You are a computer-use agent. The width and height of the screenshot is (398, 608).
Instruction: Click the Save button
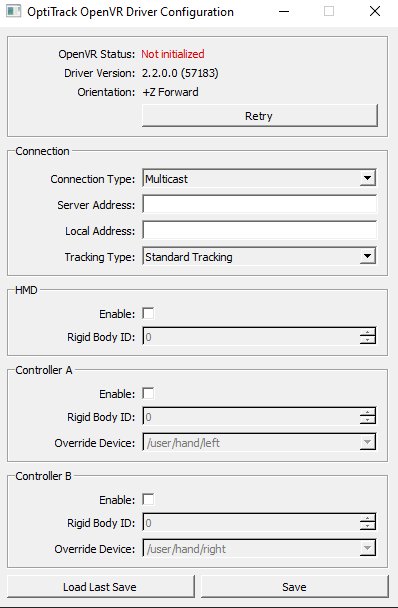point(294,587)
